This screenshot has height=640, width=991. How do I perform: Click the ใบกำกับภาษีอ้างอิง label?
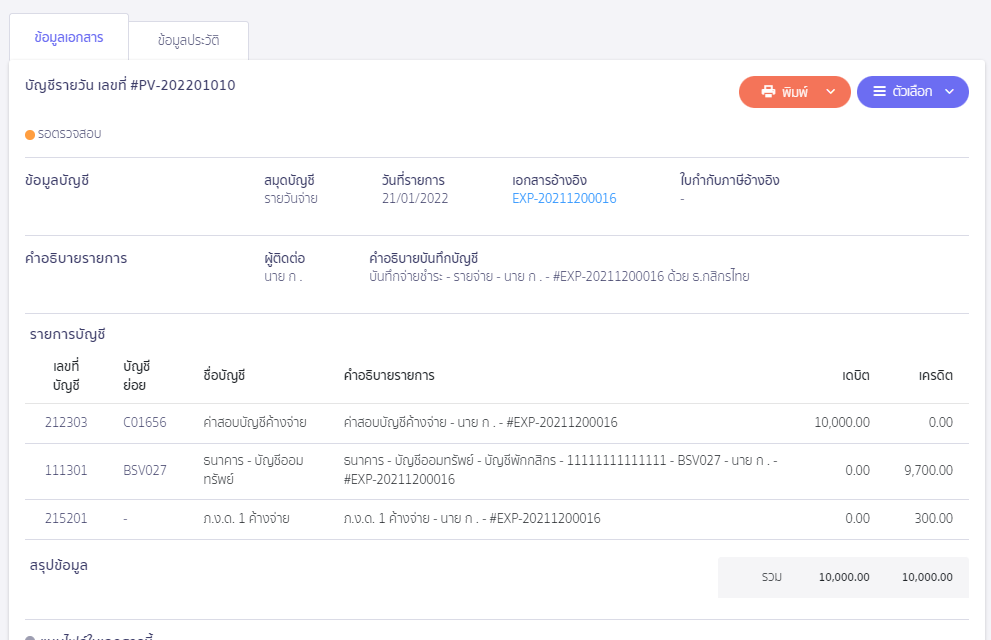[729, 180]
